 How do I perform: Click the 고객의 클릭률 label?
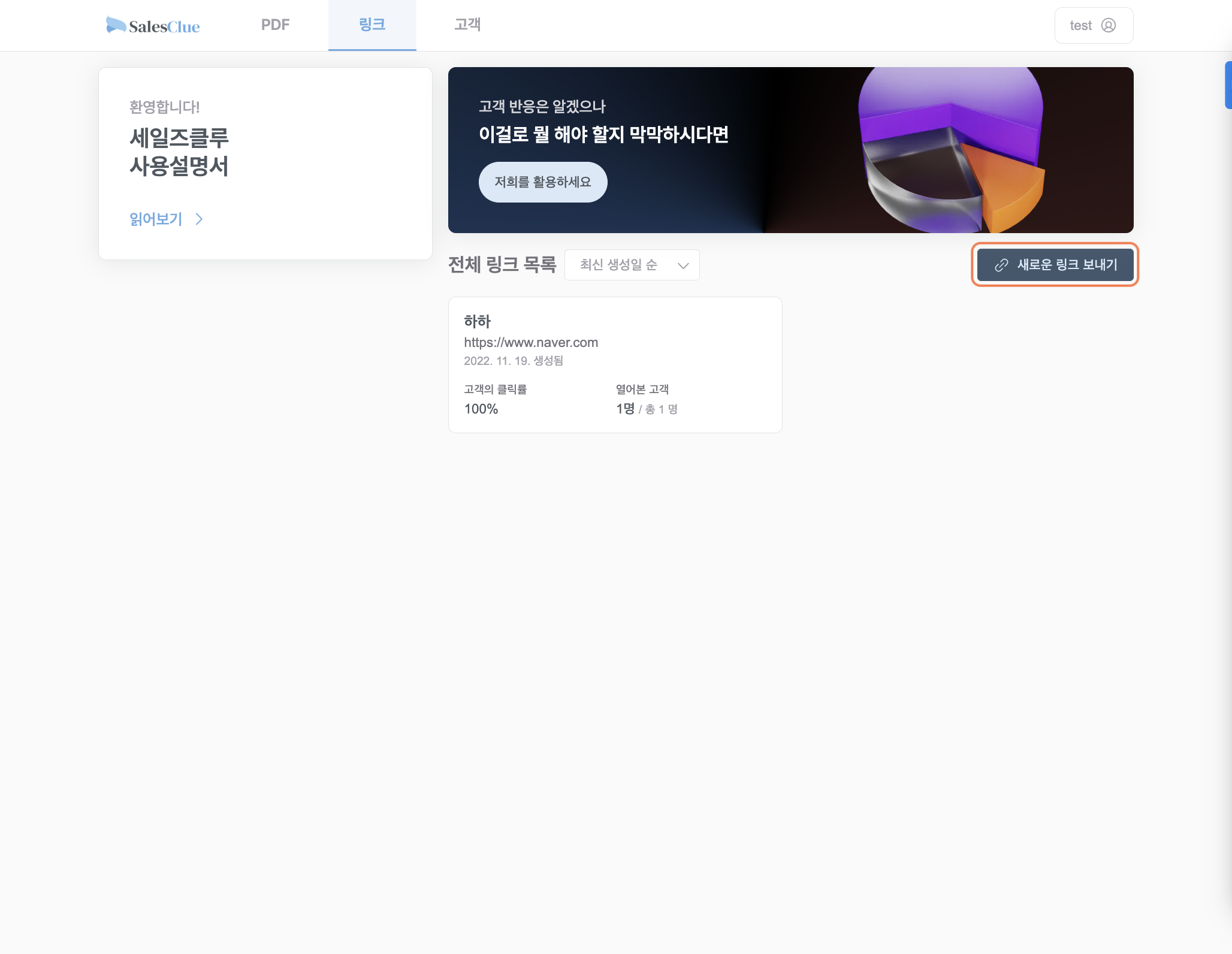pyautogui.click(x=495, y=390)
